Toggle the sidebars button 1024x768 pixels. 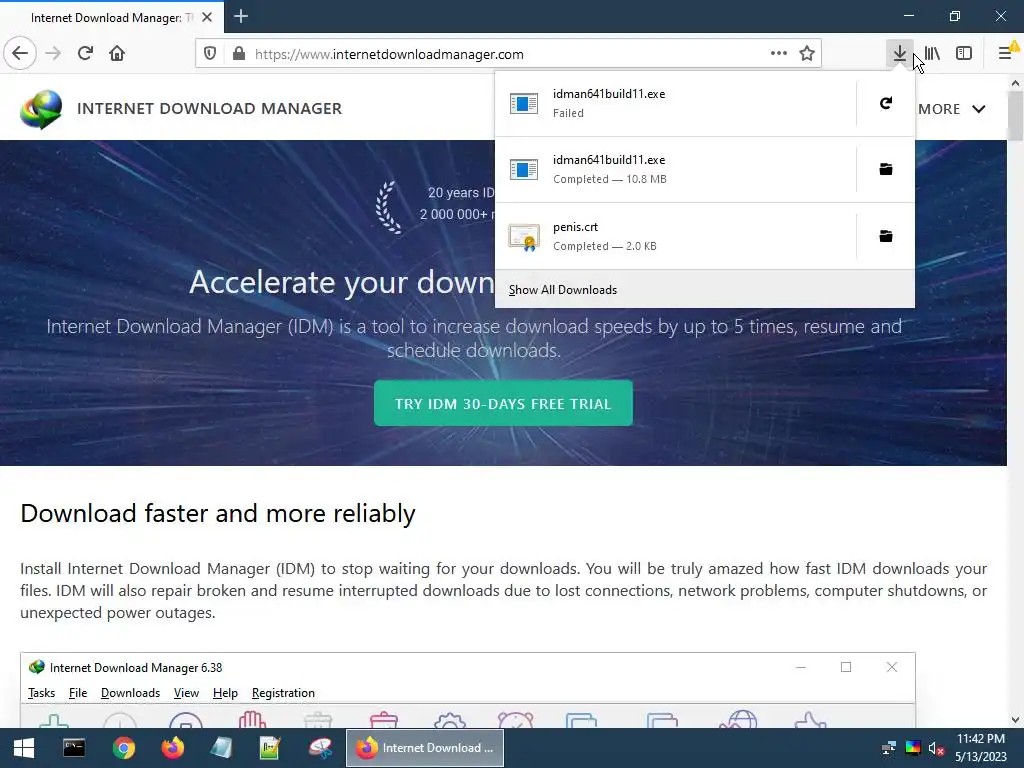pos(964,53)
